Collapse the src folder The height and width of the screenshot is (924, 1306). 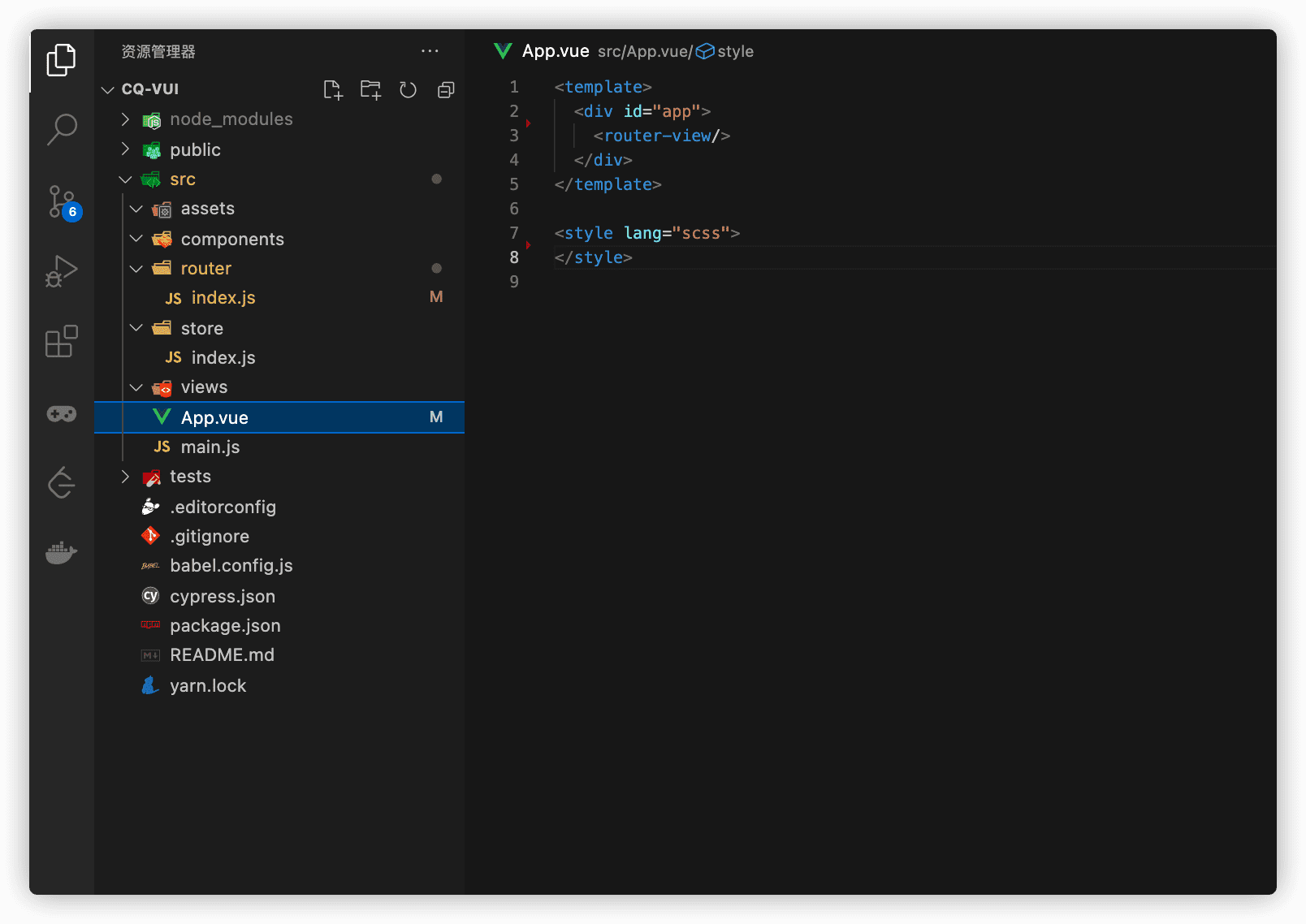click(183, 179)
